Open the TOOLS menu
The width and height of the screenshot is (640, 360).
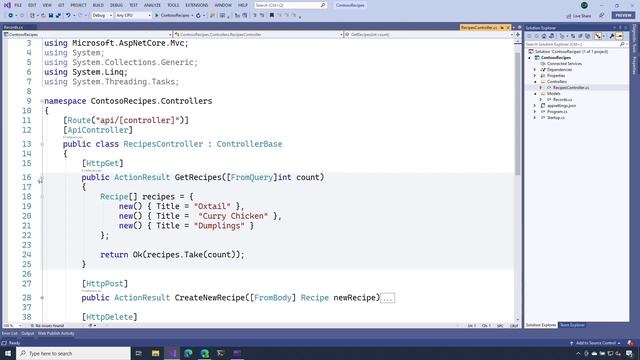173,5
